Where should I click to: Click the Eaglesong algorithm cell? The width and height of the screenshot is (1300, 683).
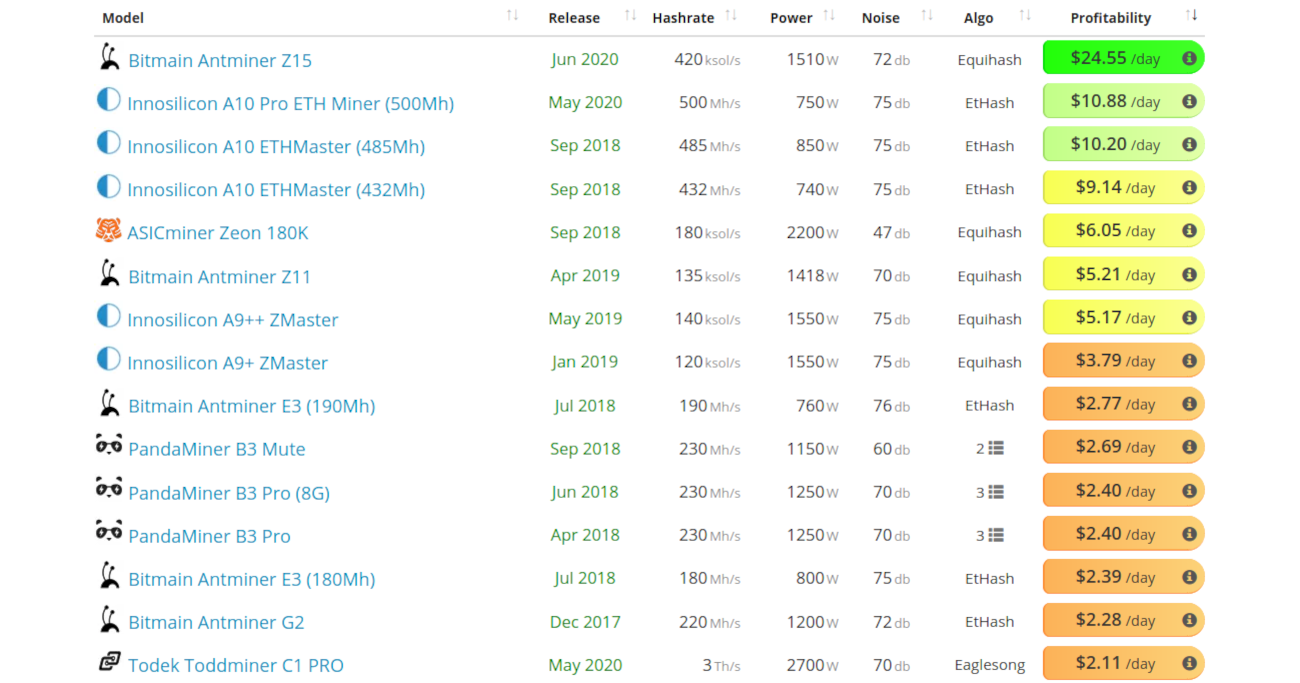tap(989, 665)
